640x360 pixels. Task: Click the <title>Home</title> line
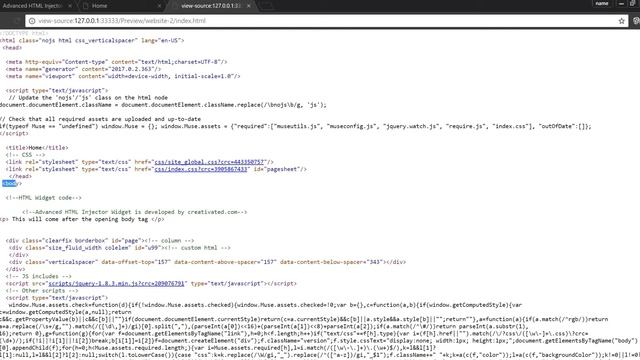(37, 148)
